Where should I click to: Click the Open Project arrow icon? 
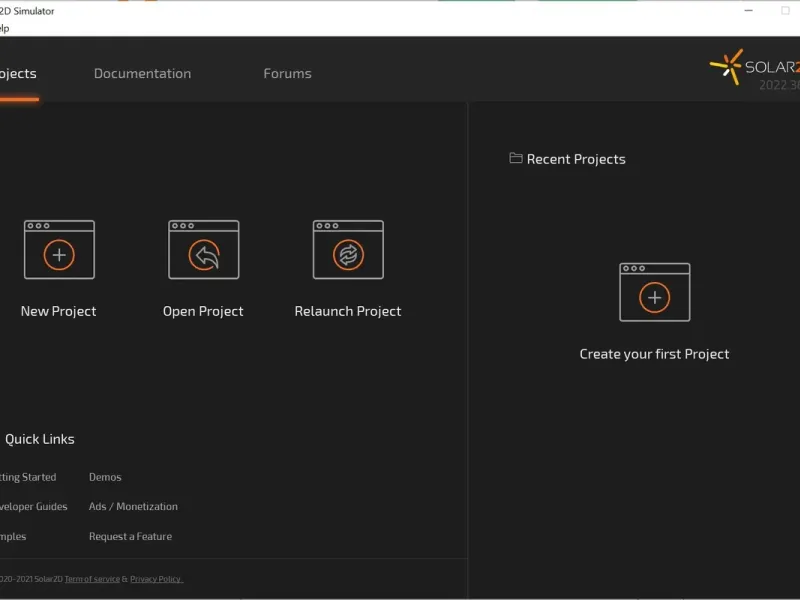click(x=204, y=249)
